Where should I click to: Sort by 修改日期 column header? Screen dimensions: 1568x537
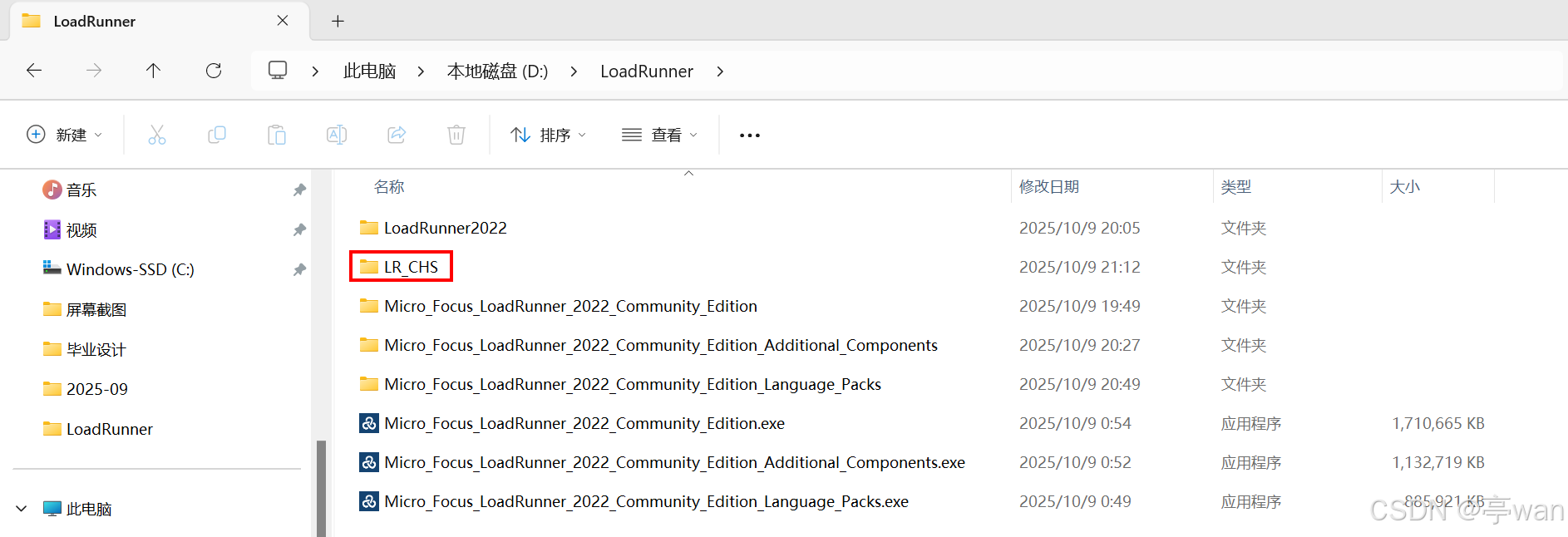point(1049,187)
